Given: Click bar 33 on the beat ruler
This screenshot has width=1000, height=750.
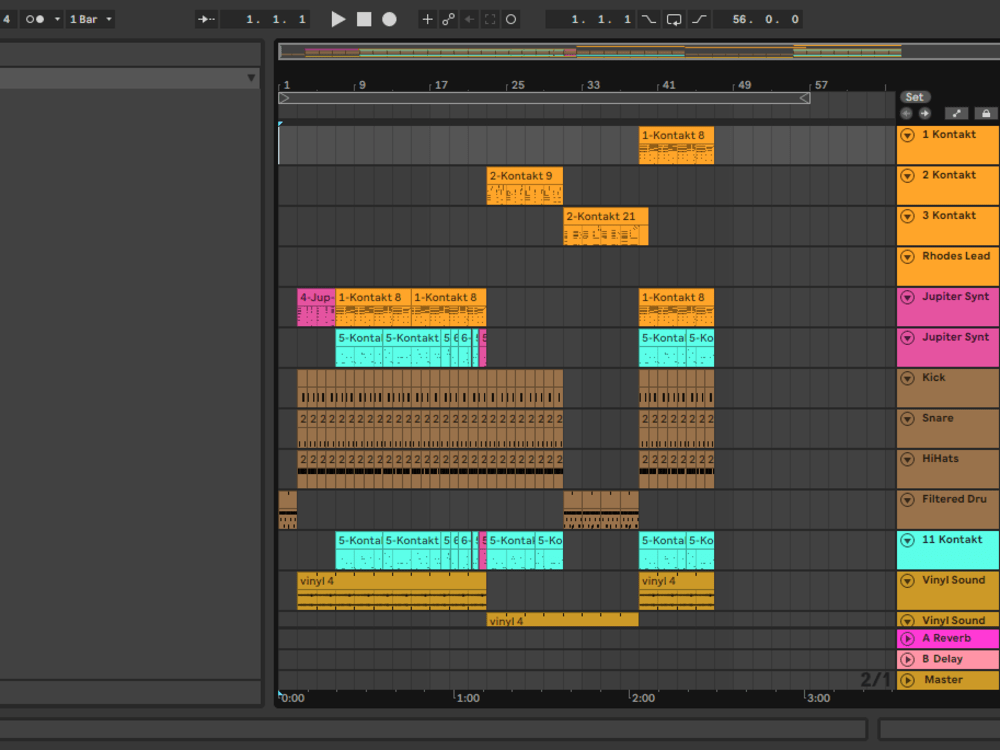Looking at the screenshot, I should click(593, 85).
